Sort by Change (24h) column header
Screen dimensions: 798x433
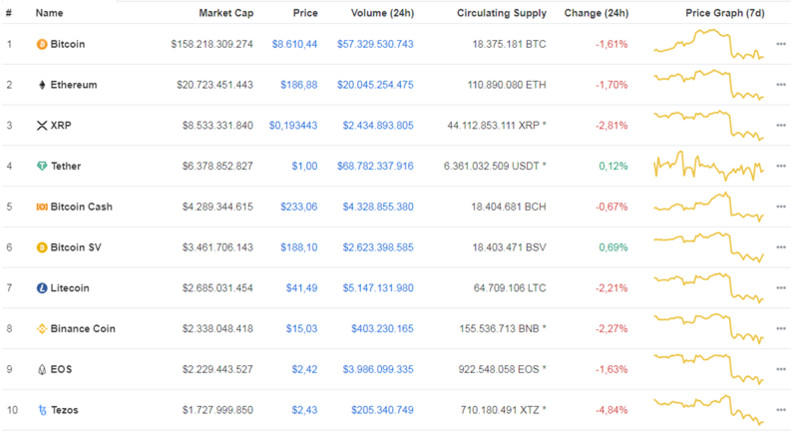[x=596, y=13]
